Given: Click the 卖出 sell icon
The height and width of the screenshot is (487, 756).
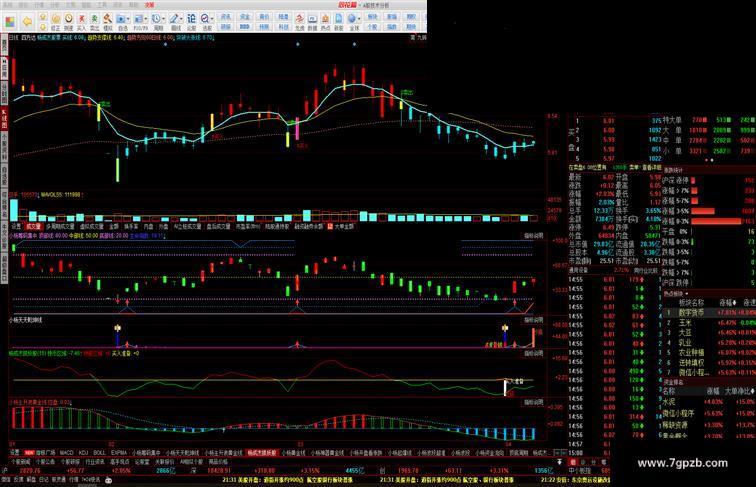Looking at the screenshot, I should (x=94, y=22).
